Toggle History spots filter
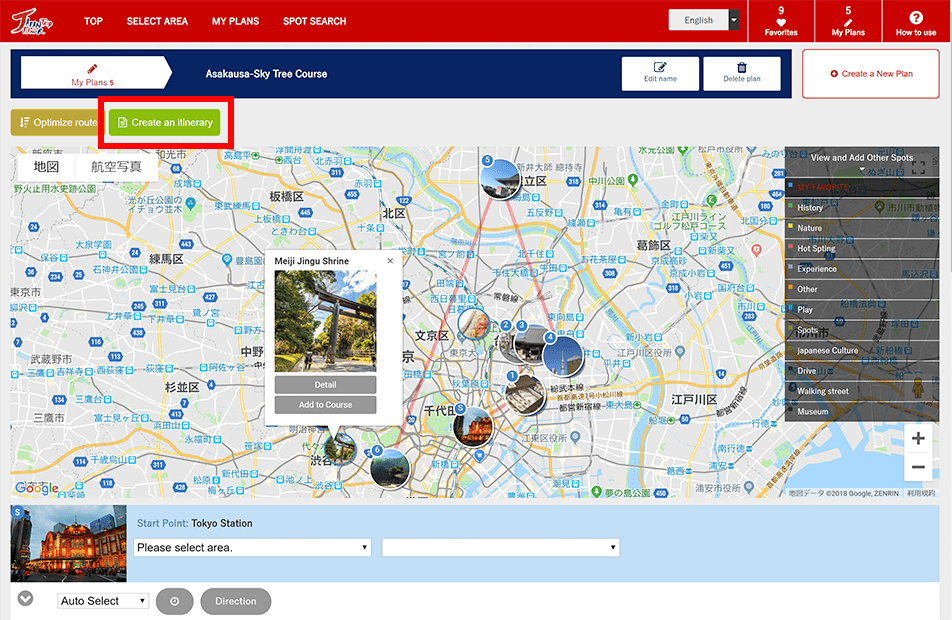The width and height of the screenshot is (952, 620). 862,208
